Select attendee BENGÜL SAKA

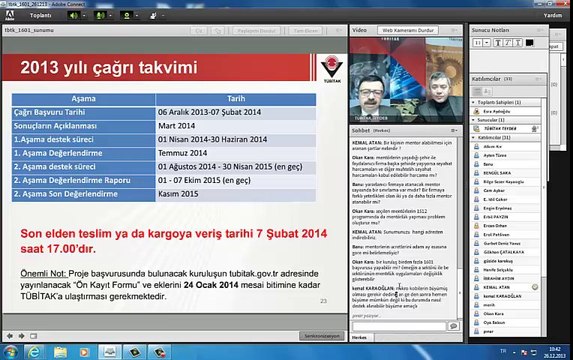click(506, 173)
